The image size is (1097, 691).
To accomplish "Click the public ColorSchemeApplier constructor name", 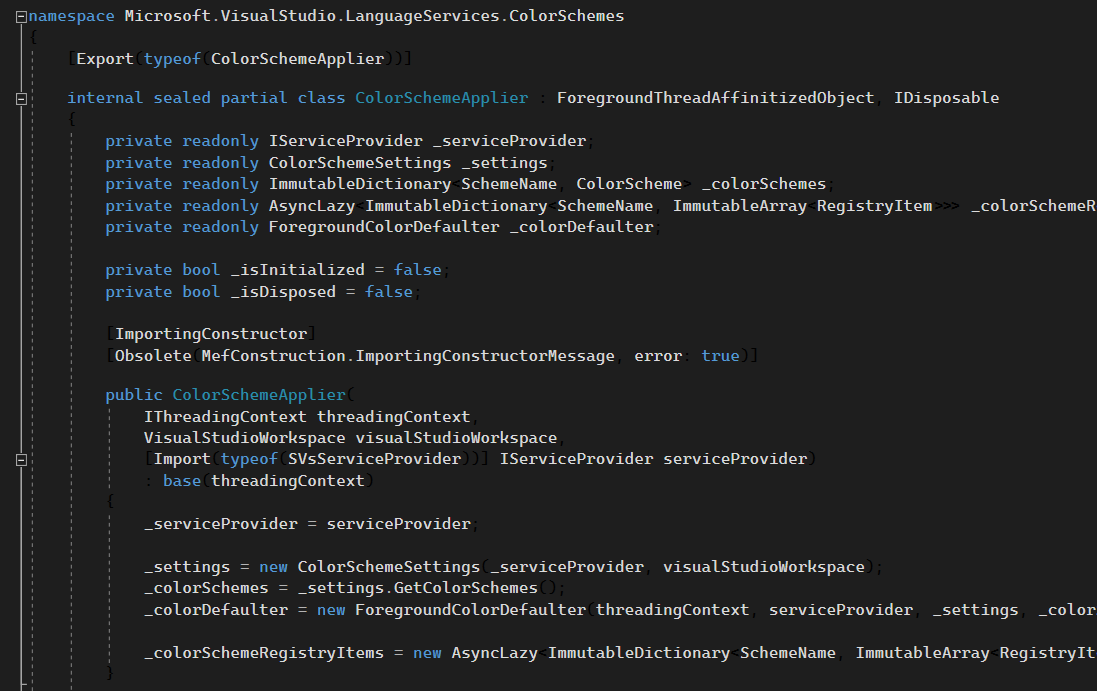I will [259, 395].
